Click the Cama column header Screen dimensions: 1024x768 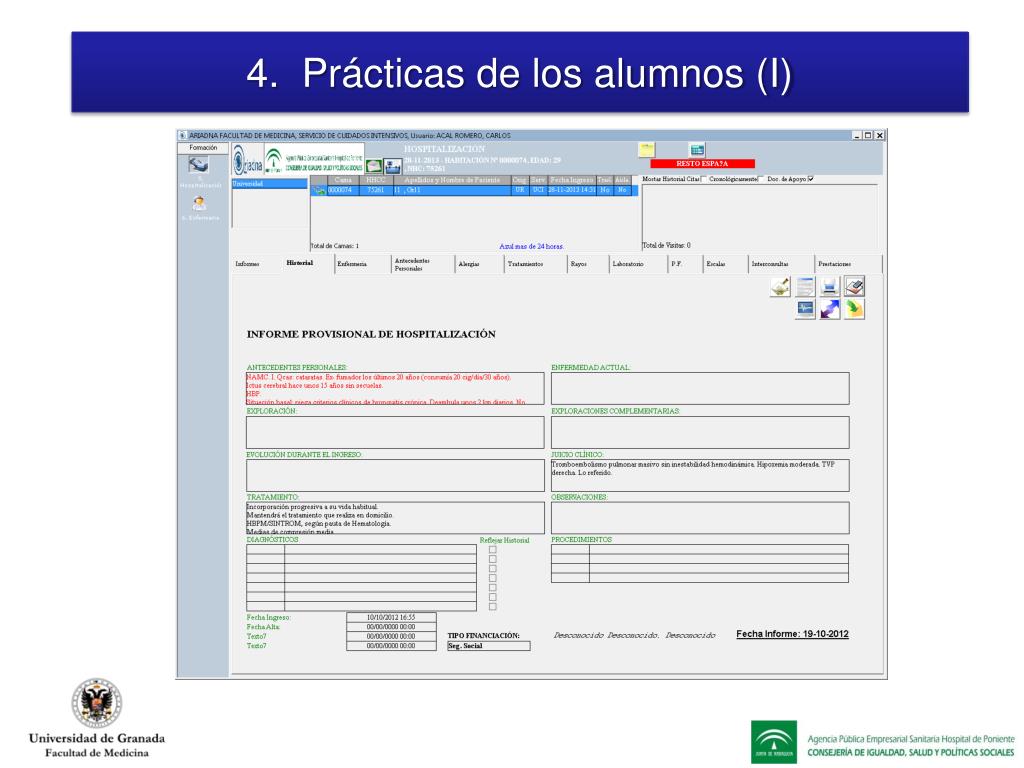pos(344,180)
